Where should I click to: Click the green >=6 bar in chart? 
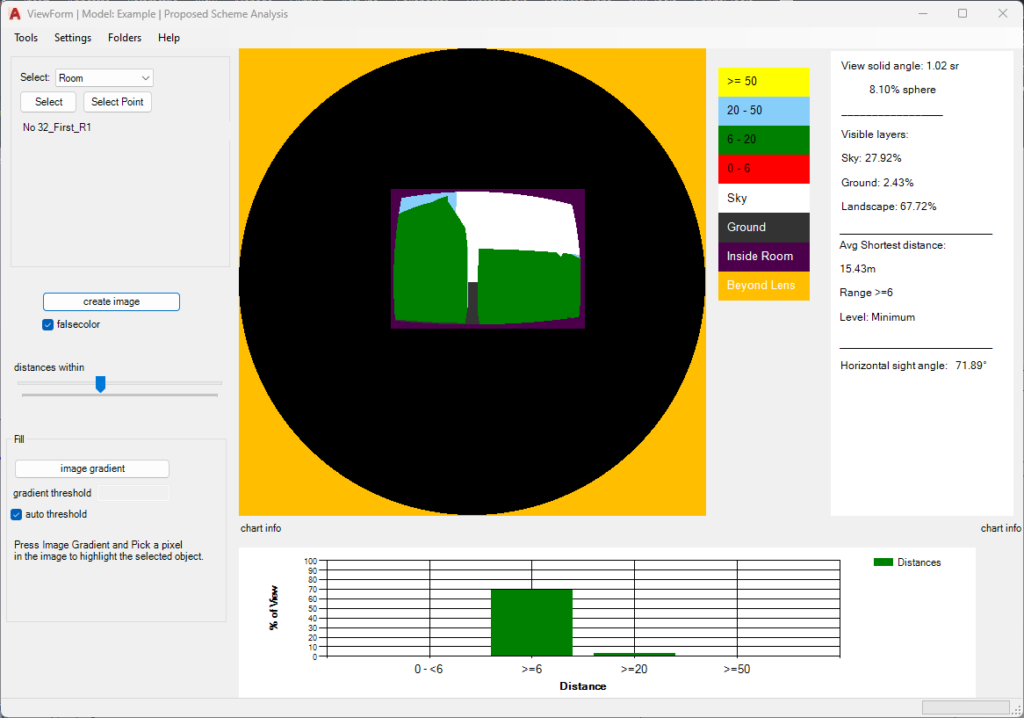tap(531, 622)
